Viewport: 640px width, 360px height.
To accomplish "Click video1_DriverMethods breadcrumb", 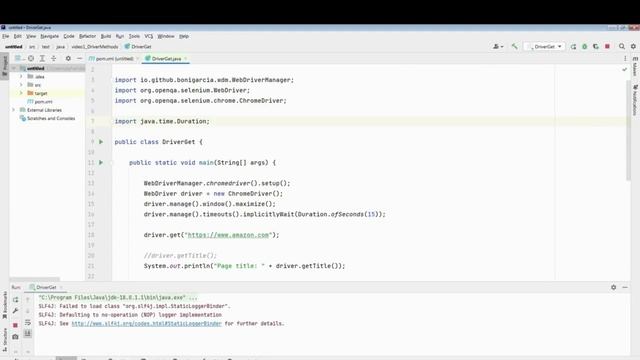I will point(95,47).
